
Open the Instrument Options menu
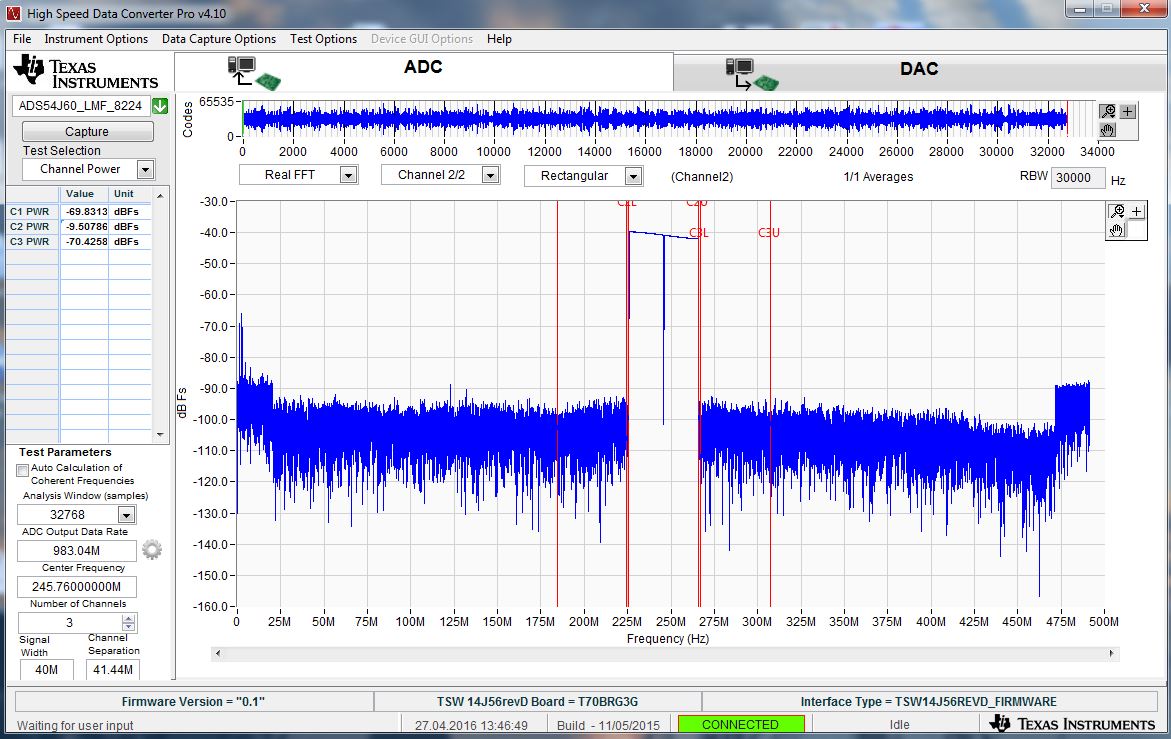tap(96, 39)
